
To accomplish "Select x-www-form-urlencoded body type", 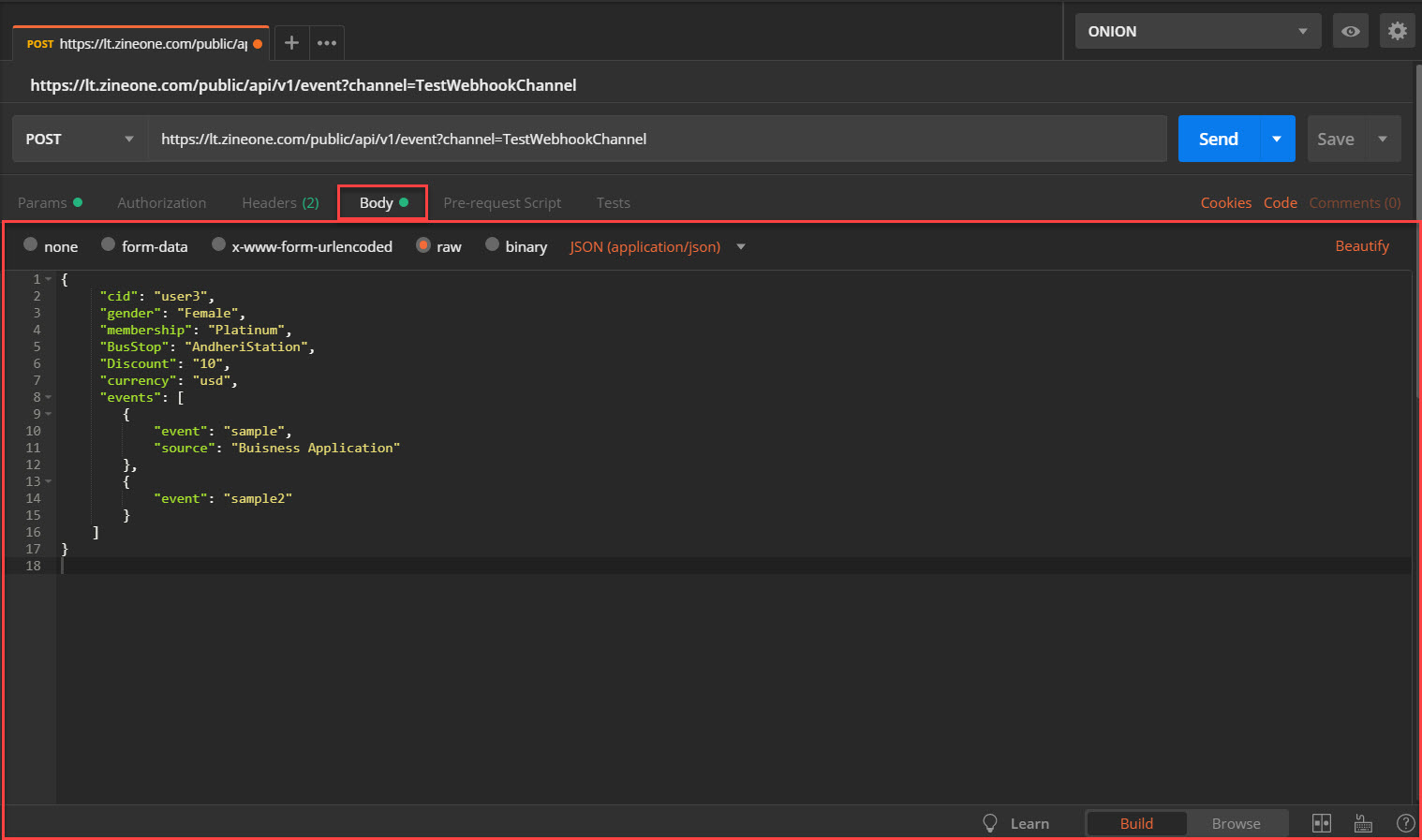I will click(219, 244).
